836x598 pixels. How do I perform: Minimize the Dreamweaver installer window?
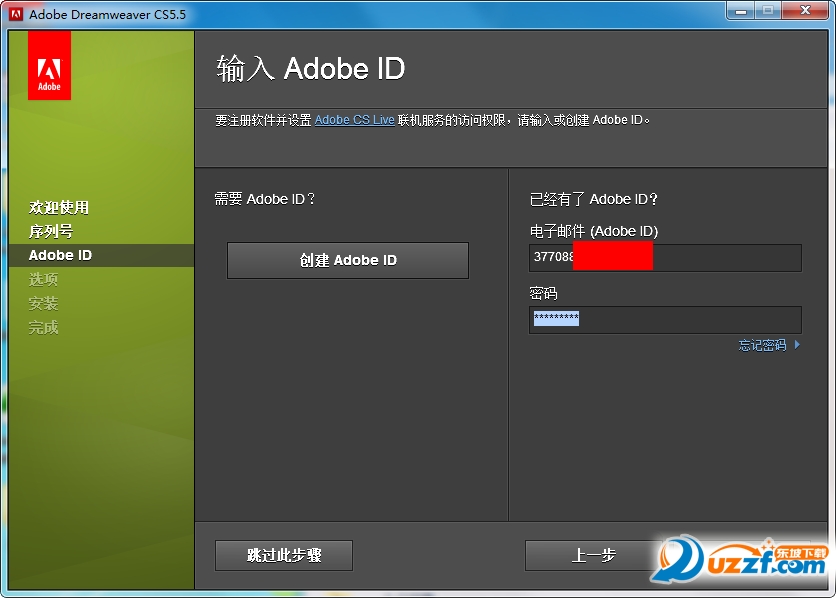(741, 11)
